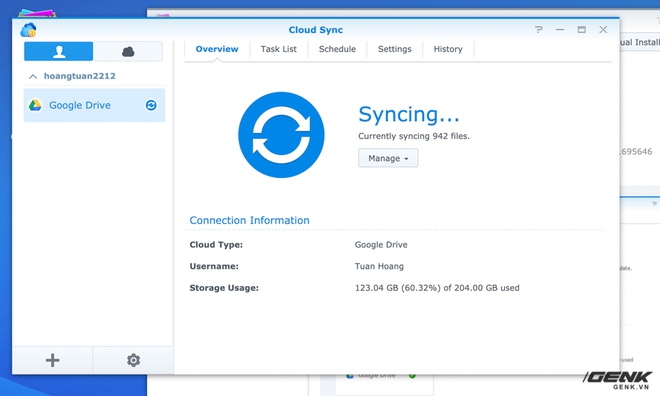Click the hoangtuan2212 account name

tap(80, 76)
